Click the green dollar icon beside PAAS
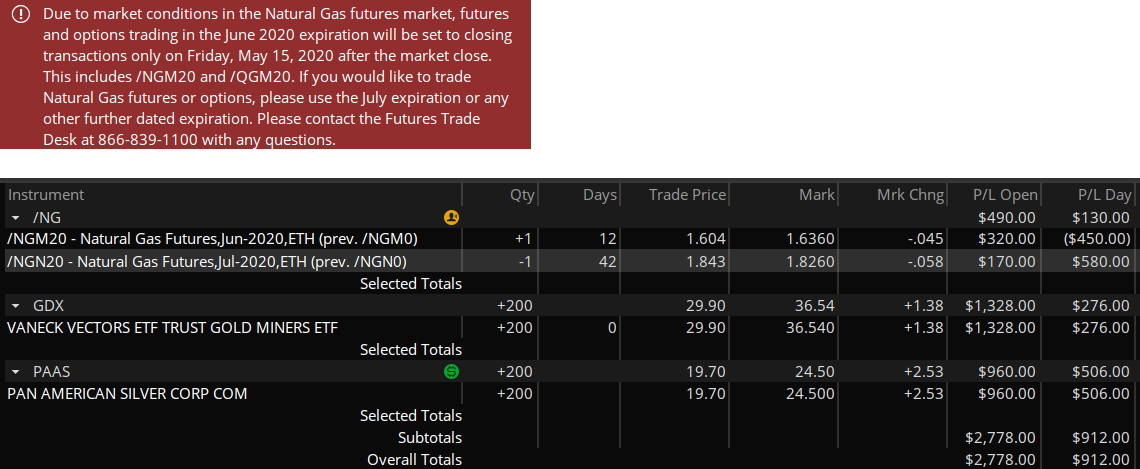This screenshot has height=469, width=1140. point(451,372)
